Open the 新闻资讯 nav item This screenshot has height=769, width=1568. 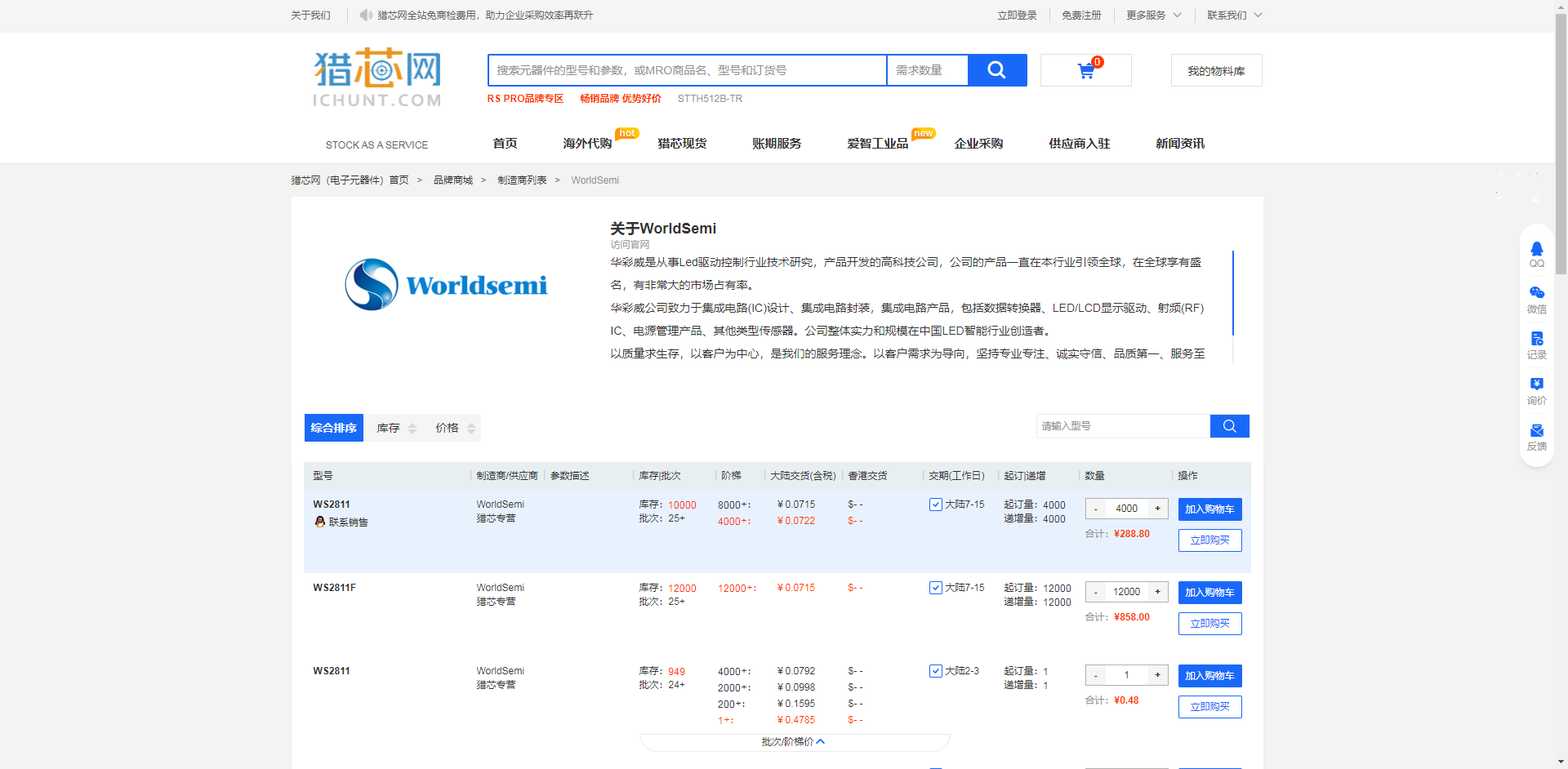[x=1180, y=144]
